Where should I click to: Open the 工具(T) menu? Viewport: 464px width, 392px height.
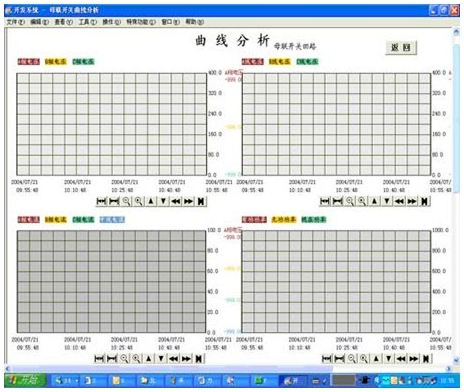coord(88,22)
